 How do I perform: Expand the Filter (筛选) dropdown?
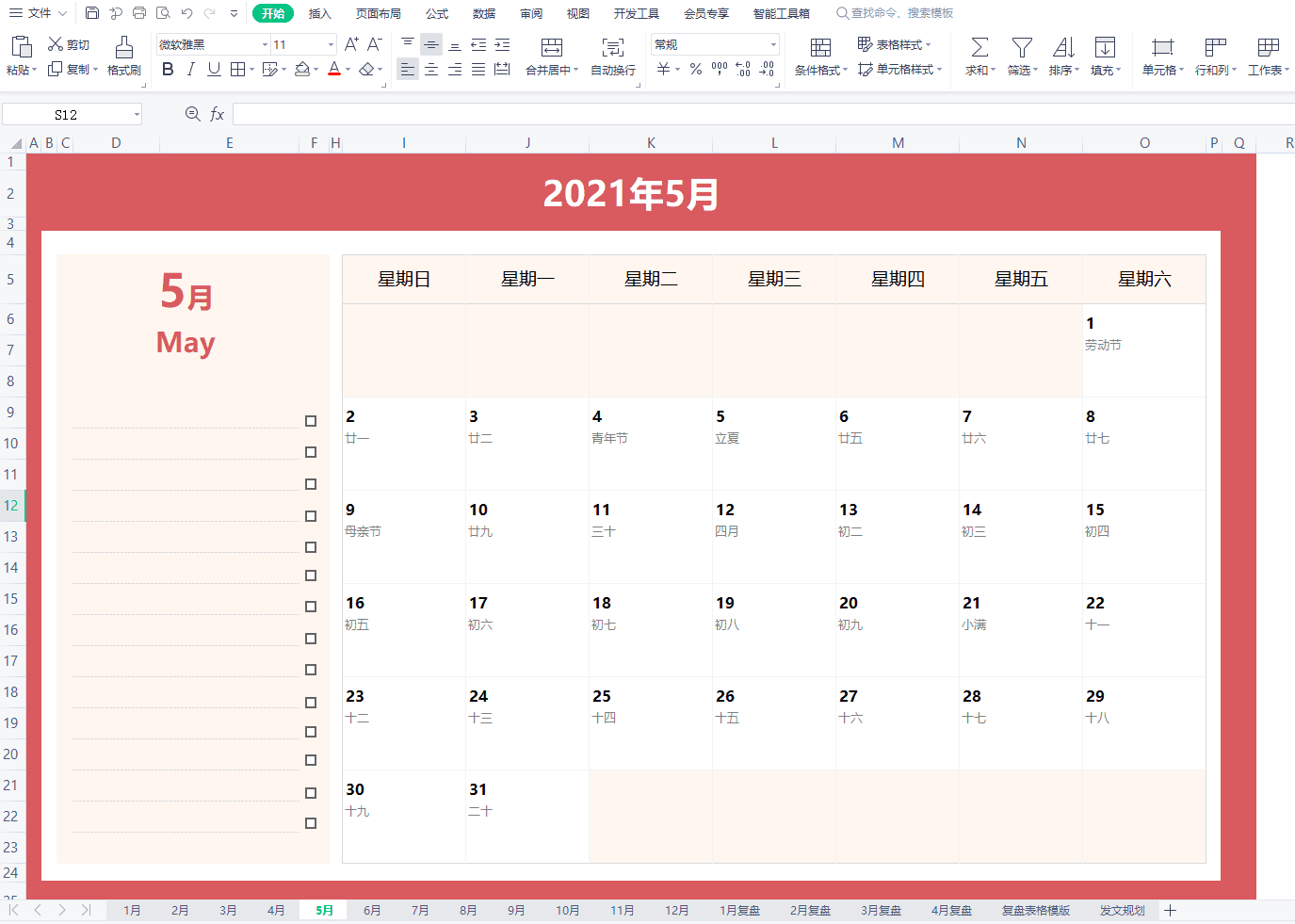[x=1036, y=70]
